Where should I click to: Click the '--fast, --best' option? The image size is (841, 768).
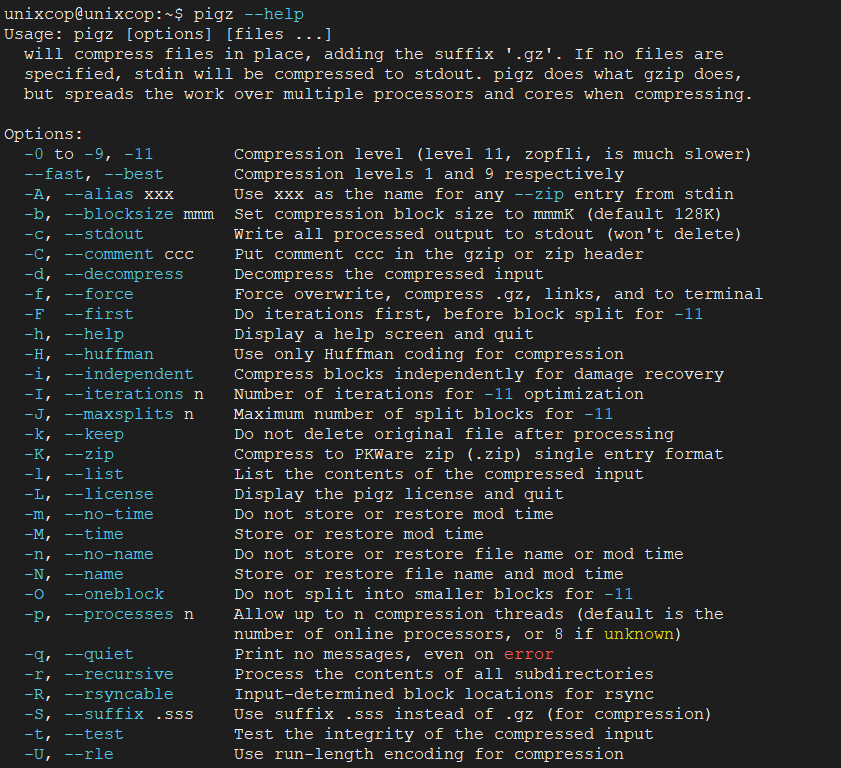[x=94, y=174]
